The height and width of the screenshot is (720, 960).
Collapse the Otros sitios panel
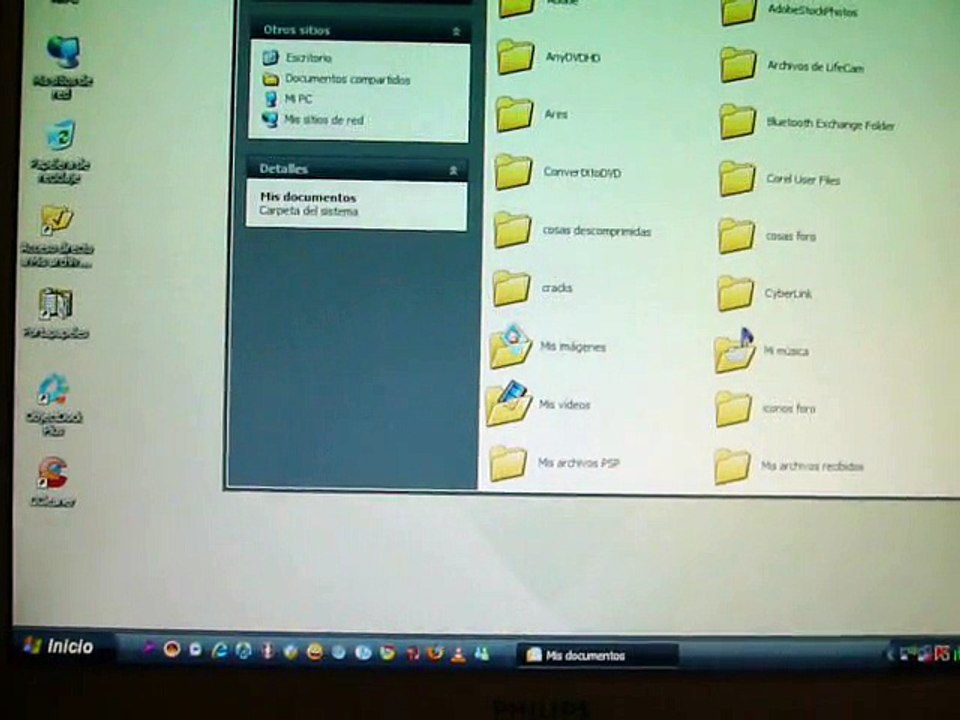click(456, 31)
